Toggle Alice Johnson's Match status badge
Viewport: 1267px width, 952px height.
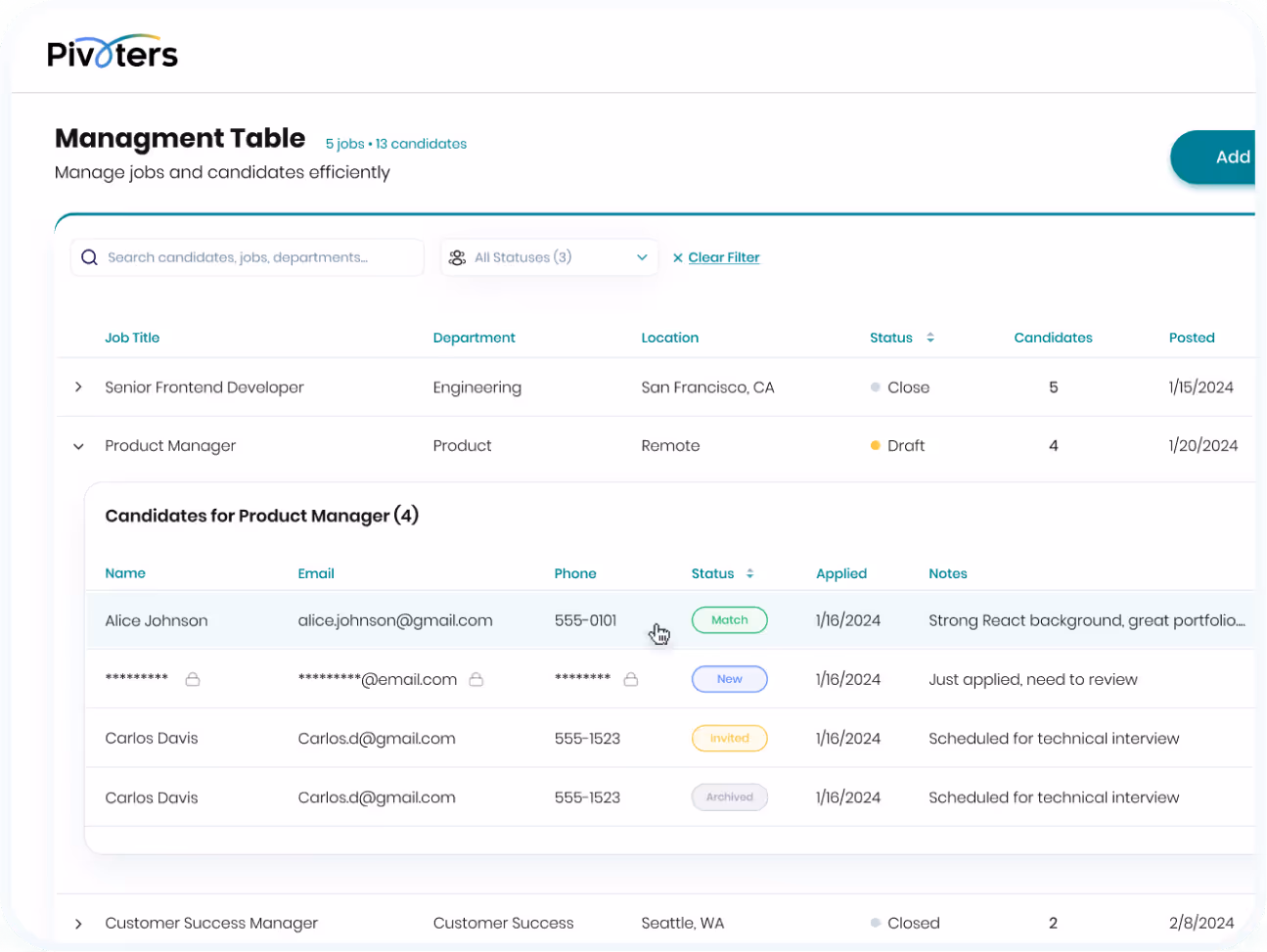tap(729, 619)
